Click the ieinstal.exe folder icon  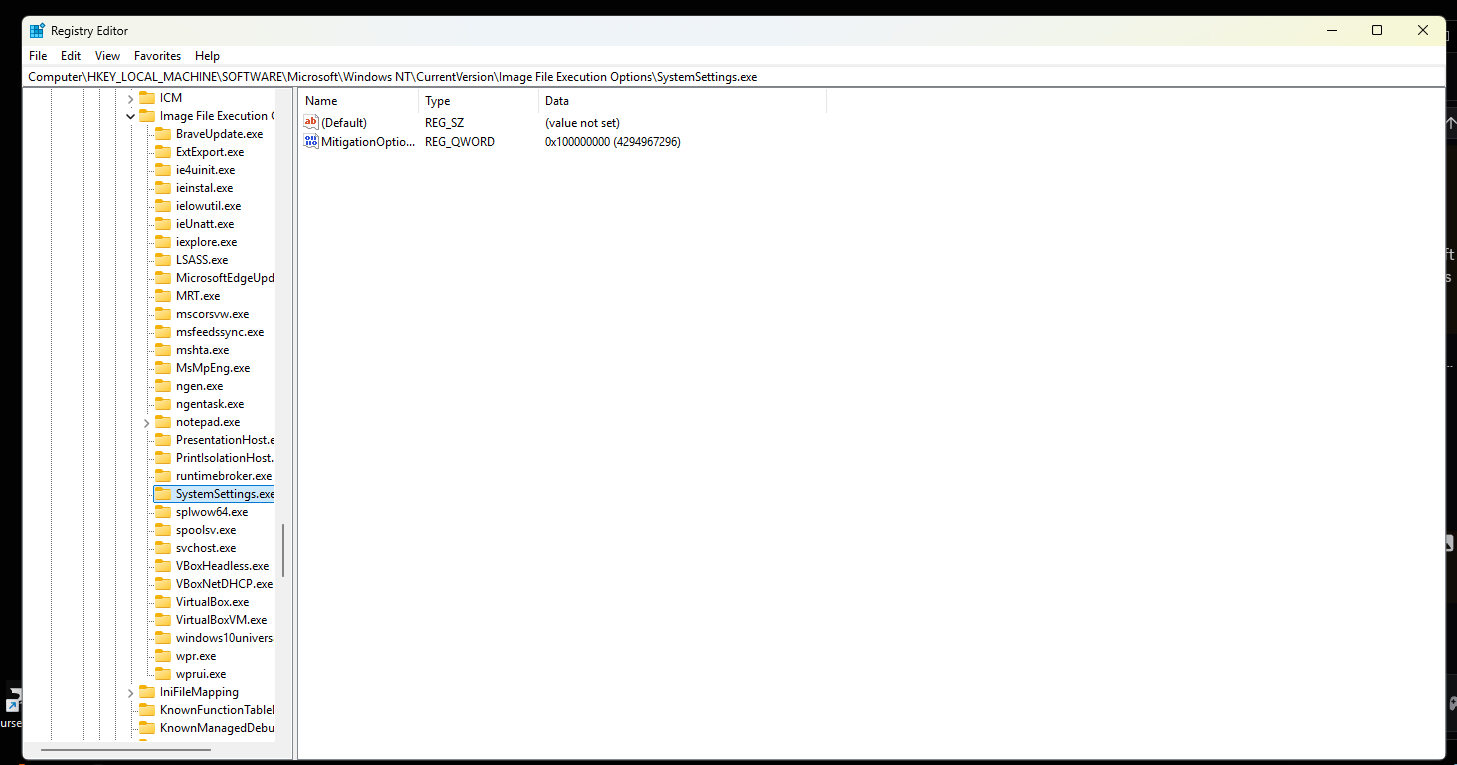tap(163, 188)
